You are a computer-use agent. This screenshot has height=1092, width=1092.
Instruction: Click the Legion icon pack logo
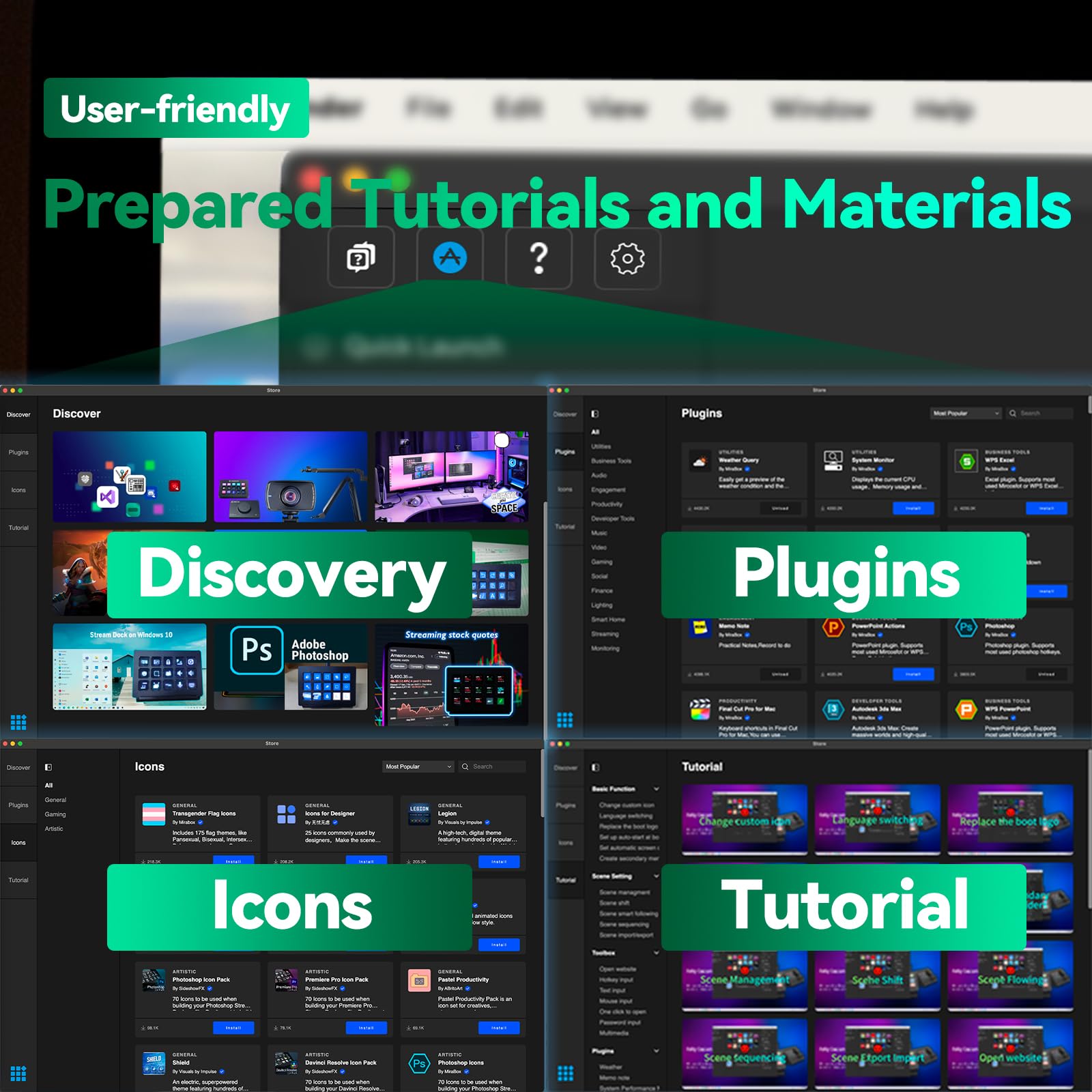tap(419, 814)
